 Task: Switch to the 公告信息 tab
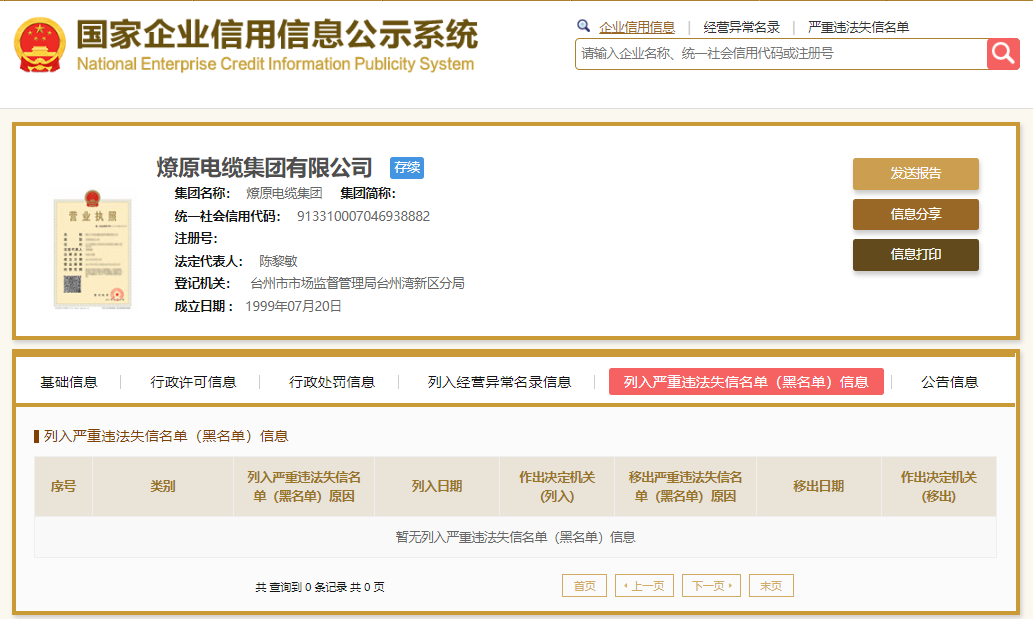click(949, 382)
